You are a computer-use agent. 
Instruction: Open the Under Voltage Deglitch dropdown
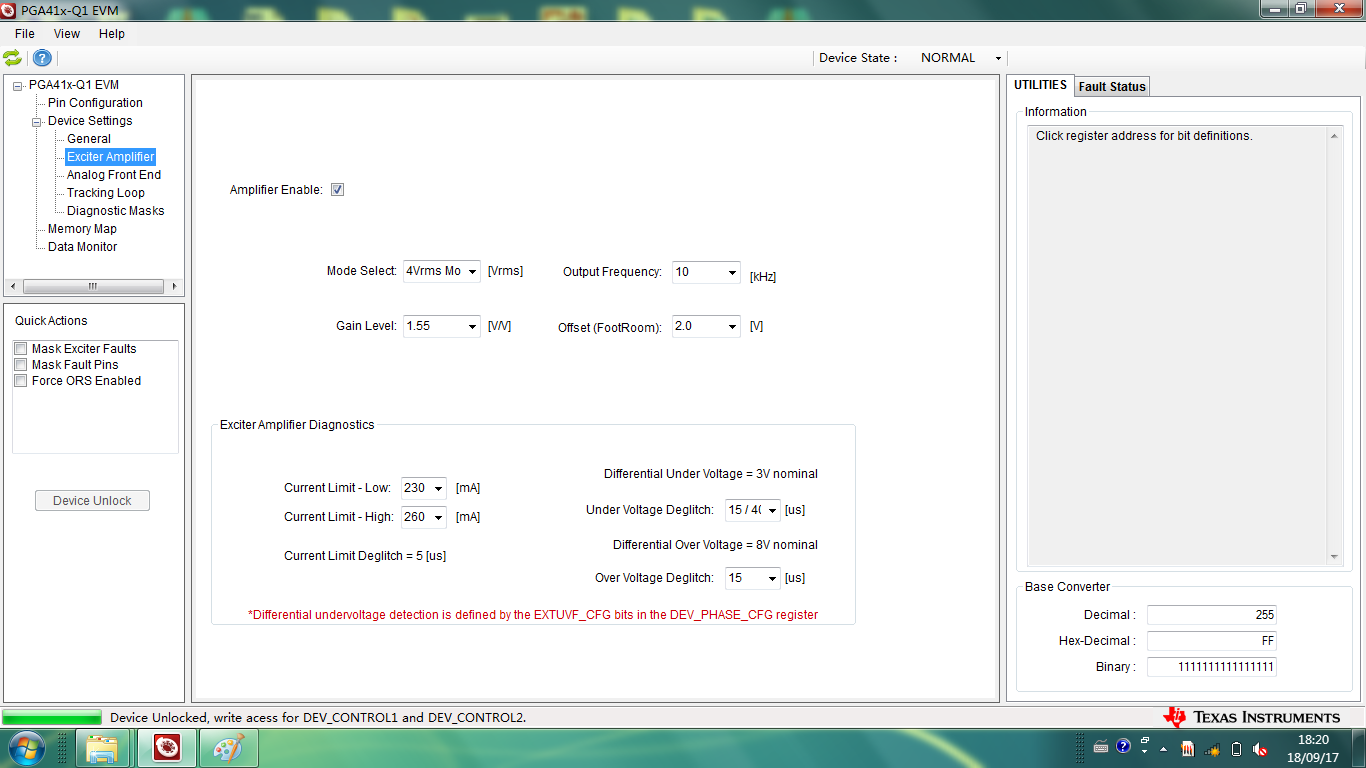pos(753,510)
